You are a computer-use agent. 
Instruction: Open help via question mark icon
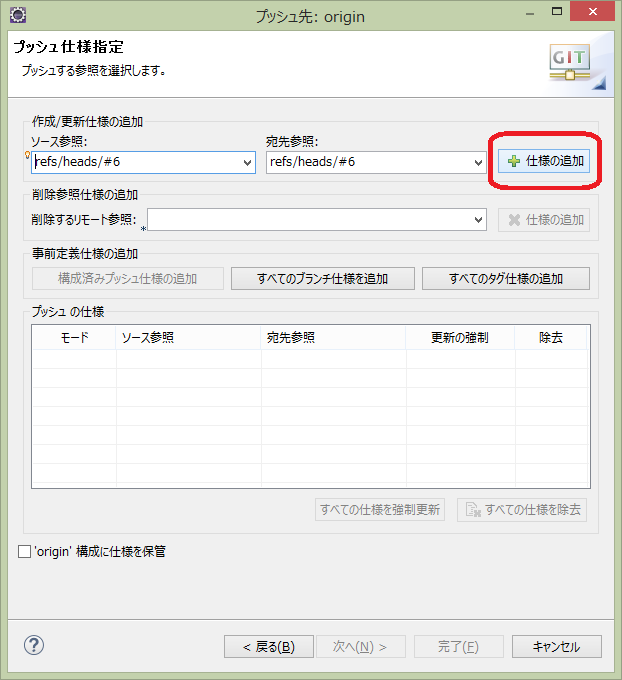coord(34,645)
